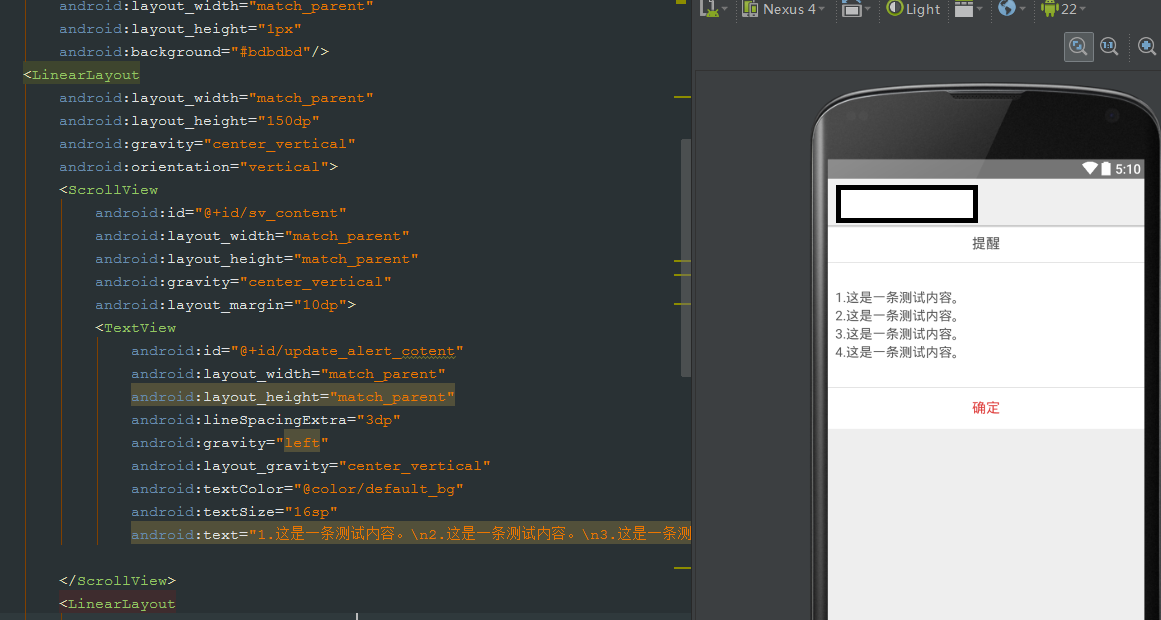Click preview line 4.这是一条测试内容。
Image resolution: width=1161 pixels, height=620 pixels.
coord(898,353)
